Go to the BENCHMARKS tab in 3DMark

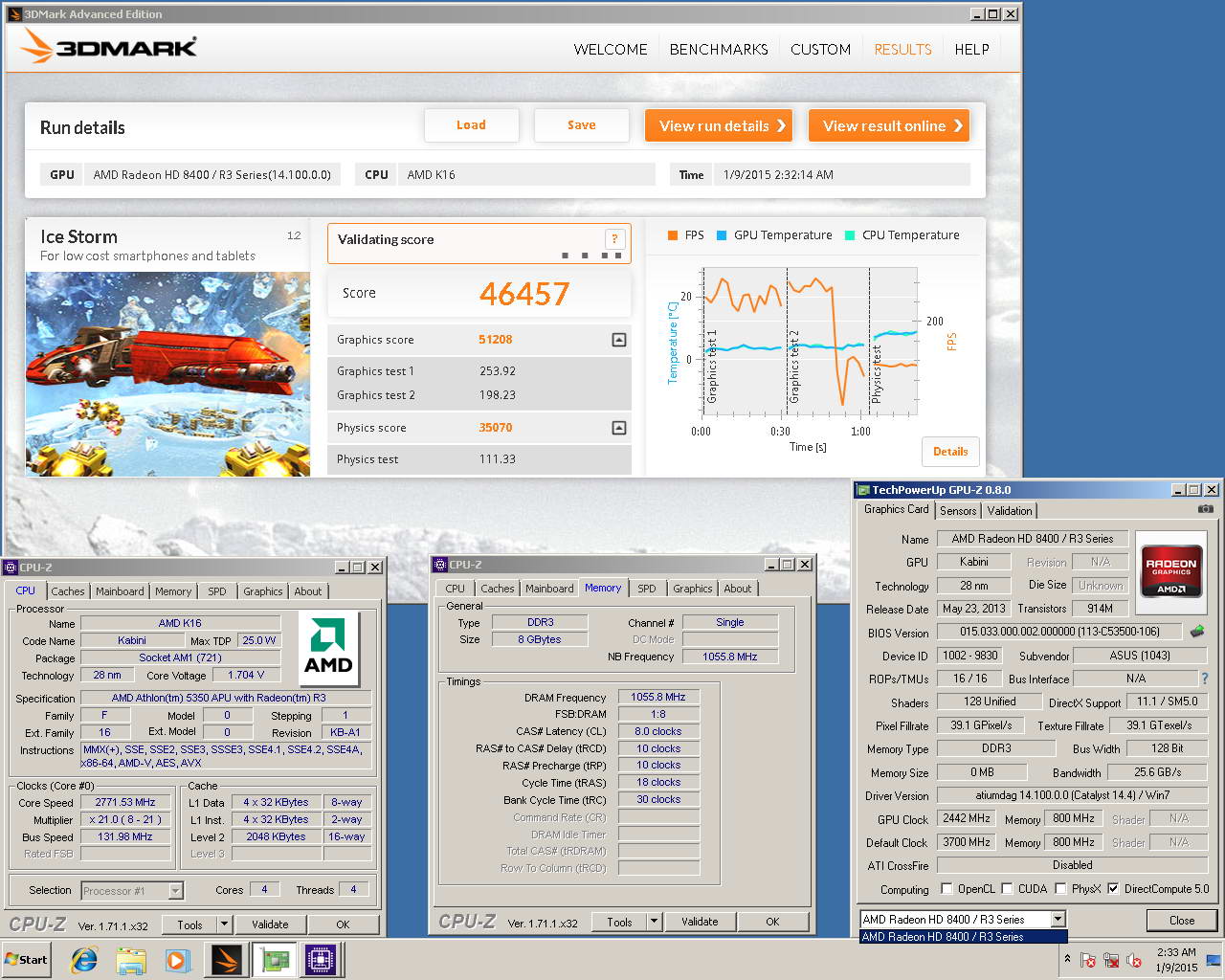pos(719,50)
